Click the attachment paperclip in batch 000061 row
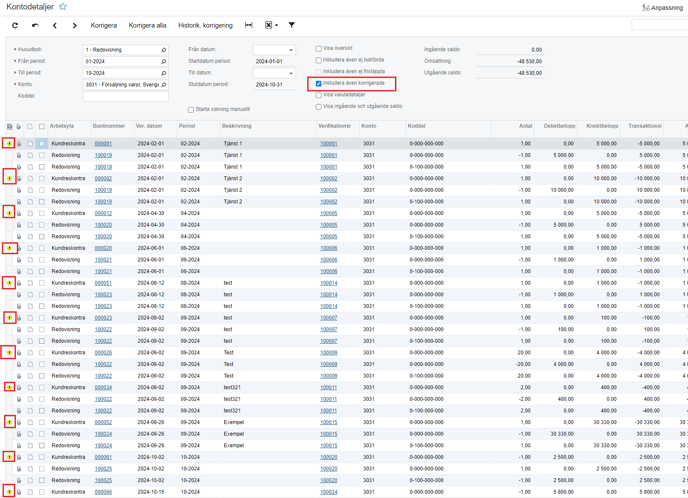This screenshot has width=688, height=498. point(19,457)
